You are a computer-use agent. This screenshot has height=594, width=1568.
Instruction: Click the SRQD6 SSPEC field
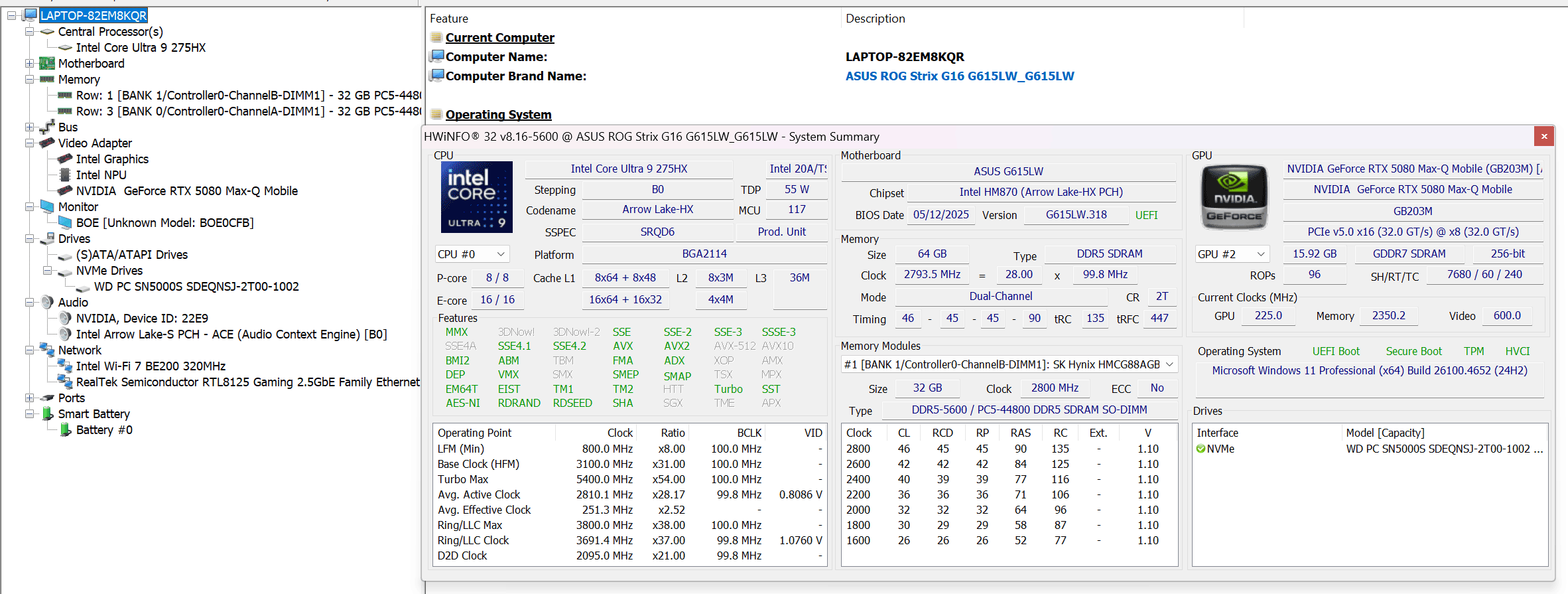657,232
